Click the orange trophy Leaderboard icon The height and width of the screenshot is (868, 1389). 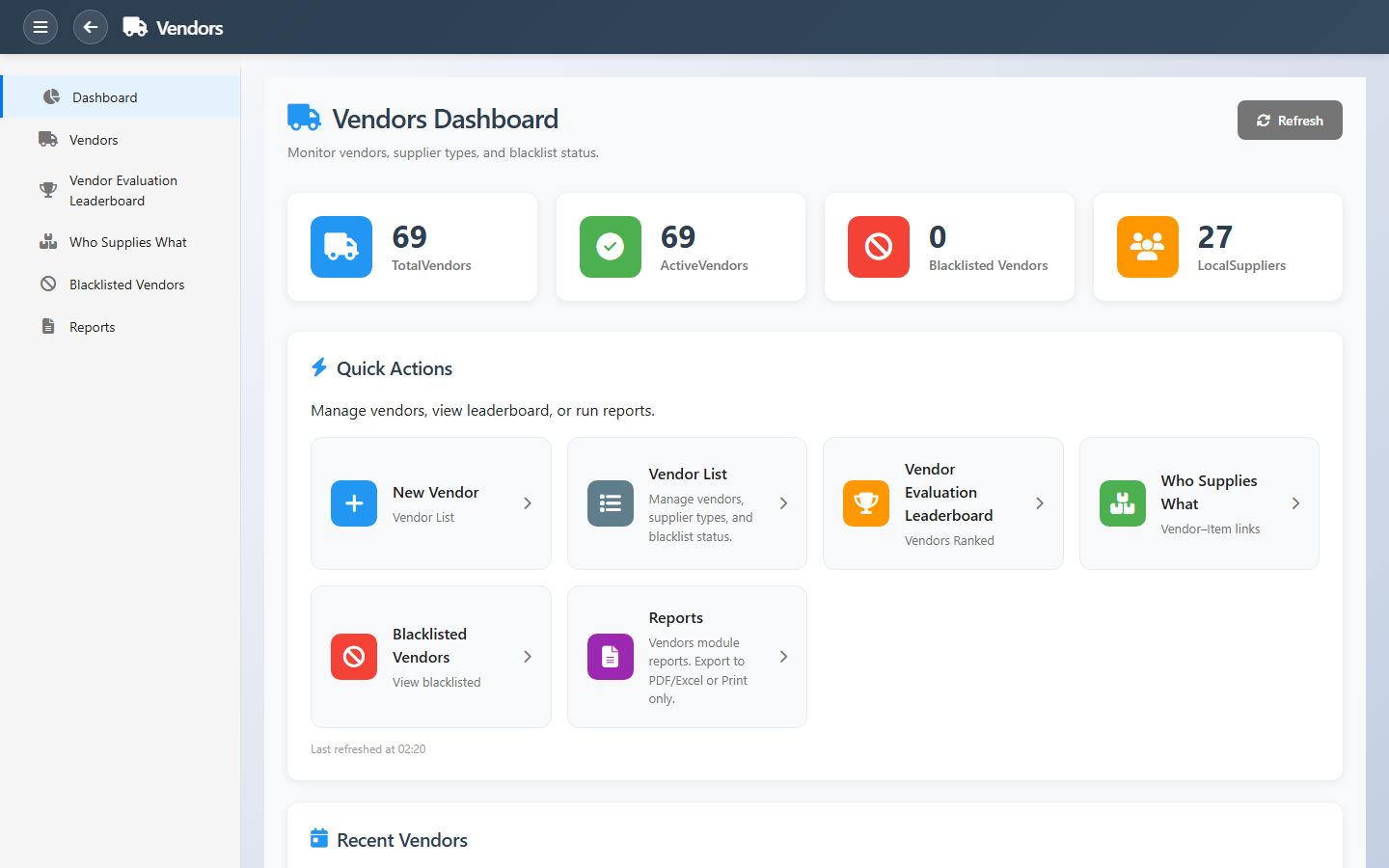[x=865, y=503]
